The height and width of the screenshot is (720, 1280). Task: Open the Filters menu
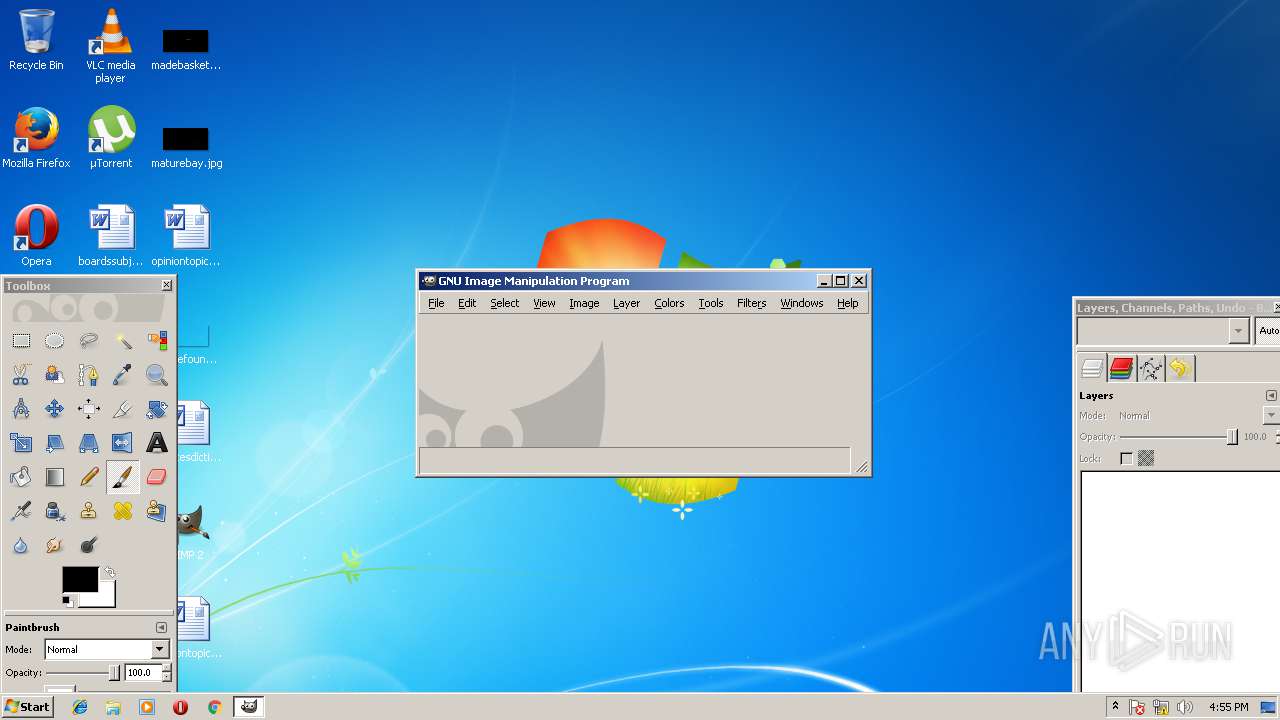click(751, 303)
